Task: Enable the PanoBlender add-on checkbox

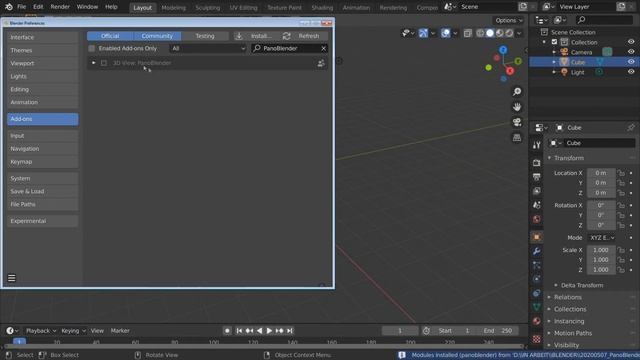Action: coord(104,63)
